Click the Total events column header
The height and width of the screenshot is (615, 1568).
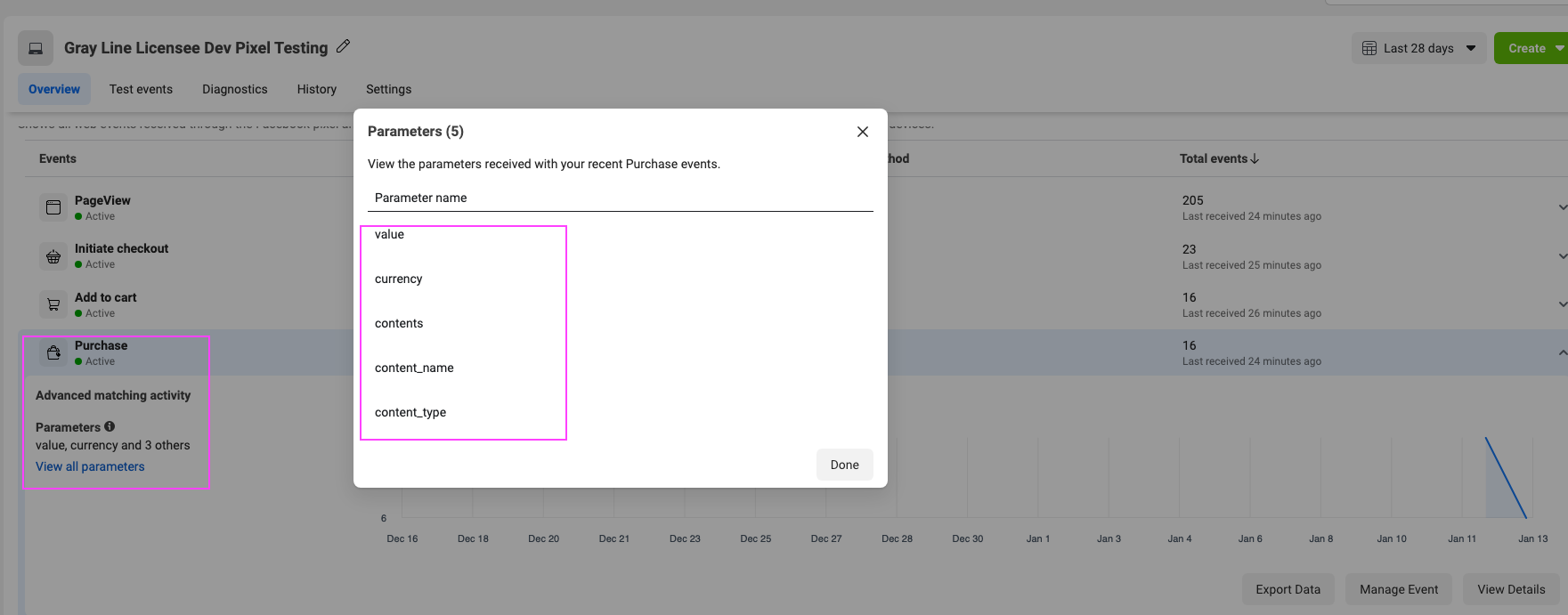click(1213, 158)
